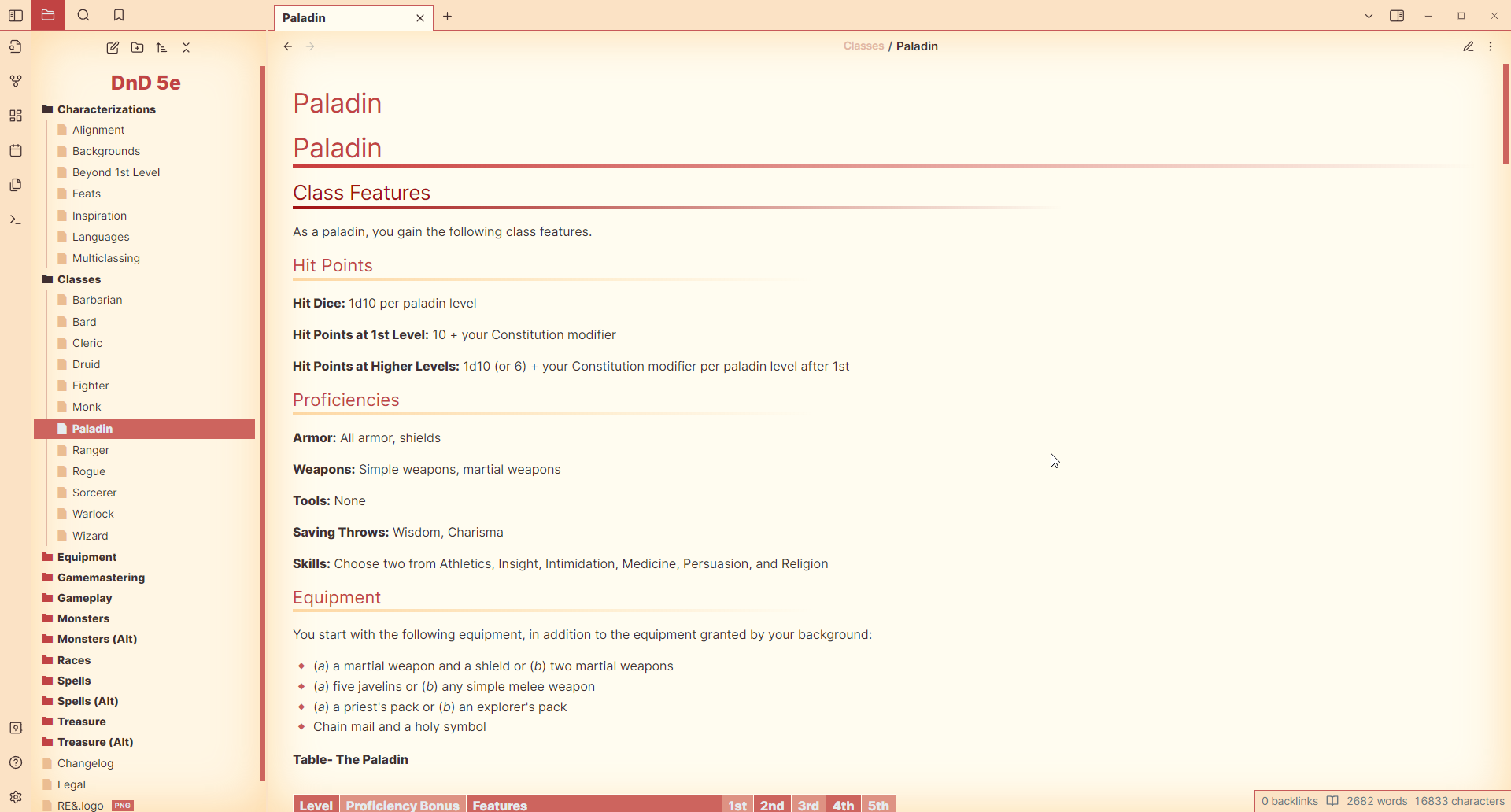
Task: Open the Bookmarks tab in sidebar
Action: 119,15
